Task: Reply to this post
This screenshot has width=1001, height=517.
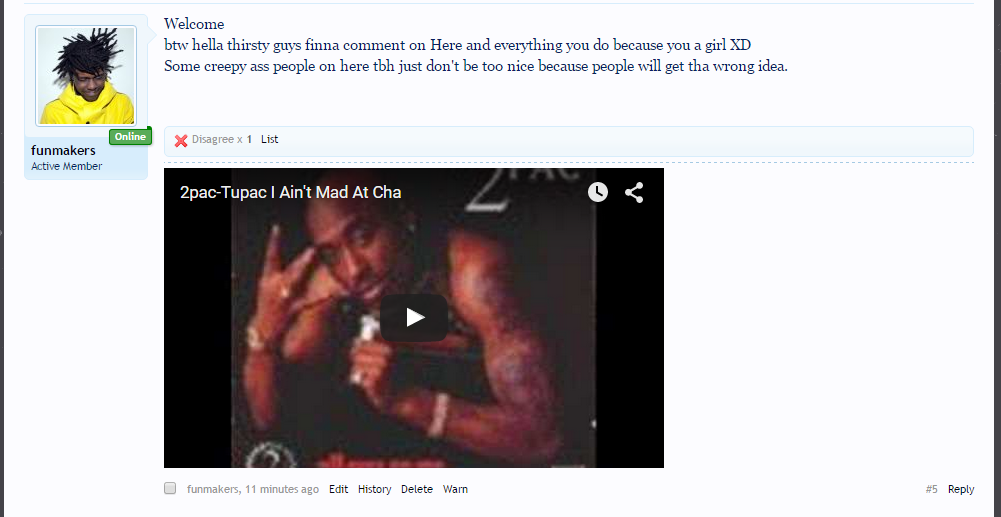Action: (961, 490)
